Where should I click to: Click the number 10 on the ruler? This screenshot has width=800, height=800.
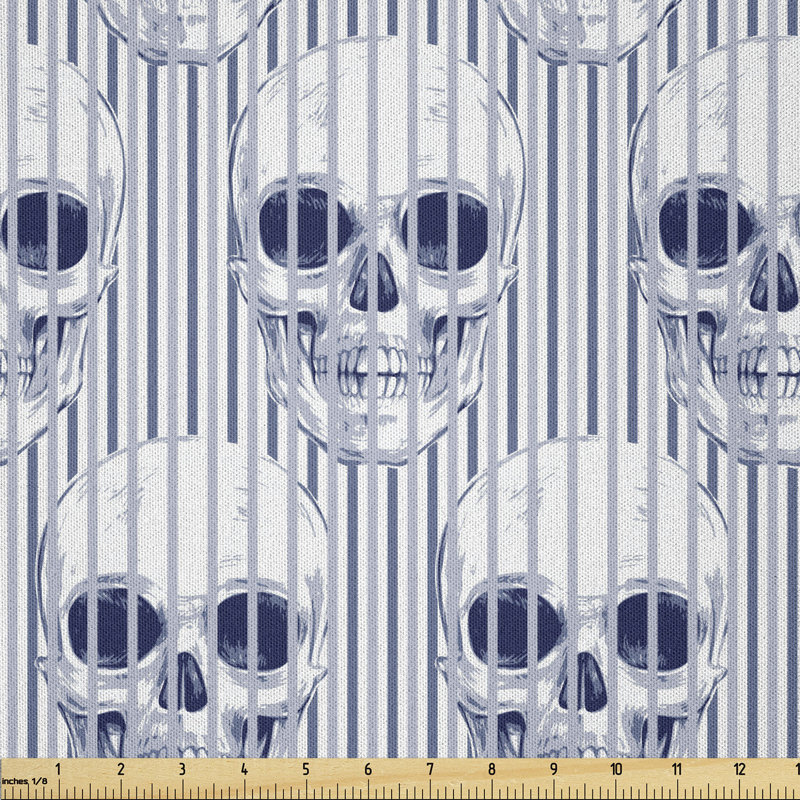(x=616, y=769)
